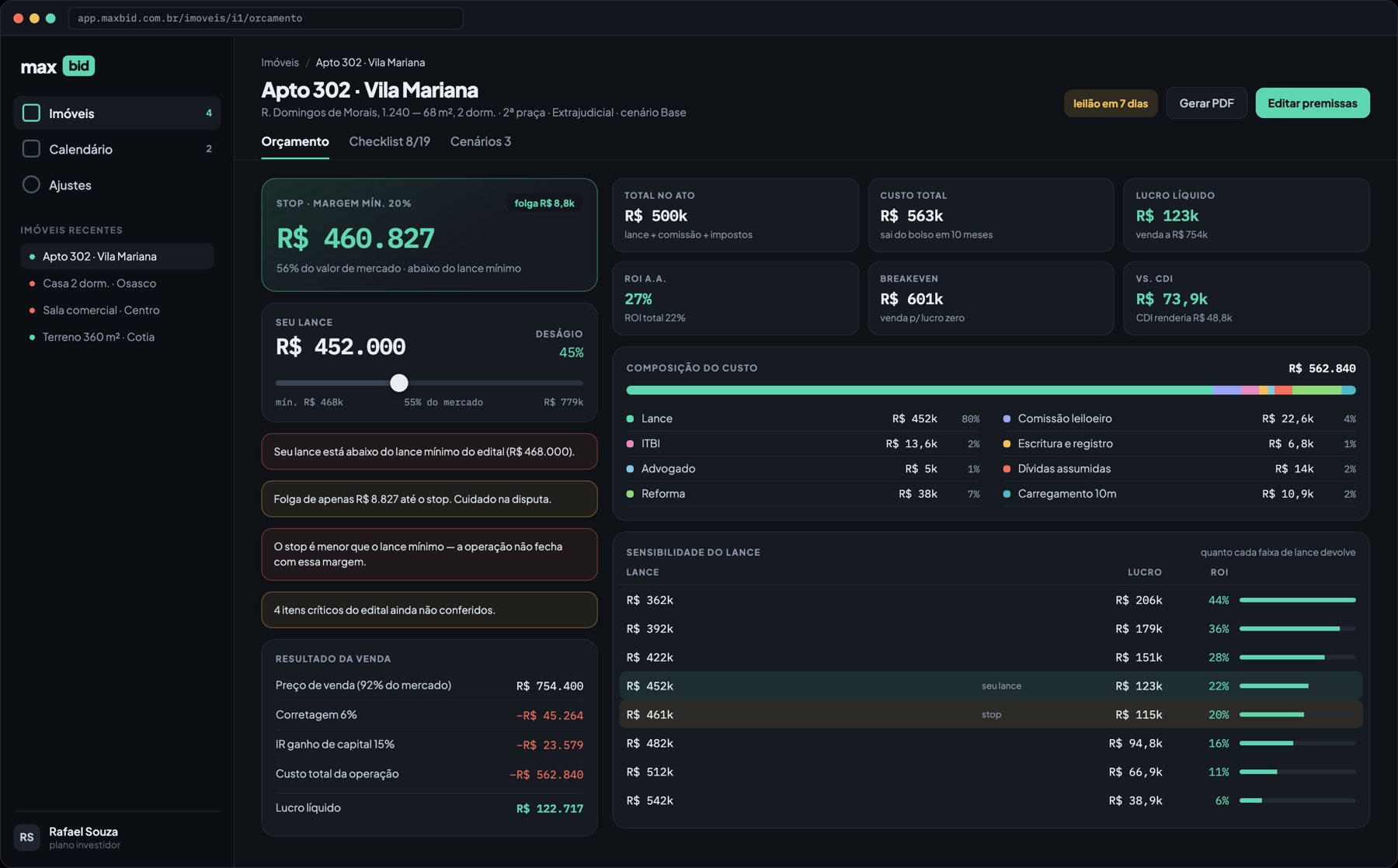Click the Total no ato card
This screenshot has height=868, width=1398.
(736, 215)
